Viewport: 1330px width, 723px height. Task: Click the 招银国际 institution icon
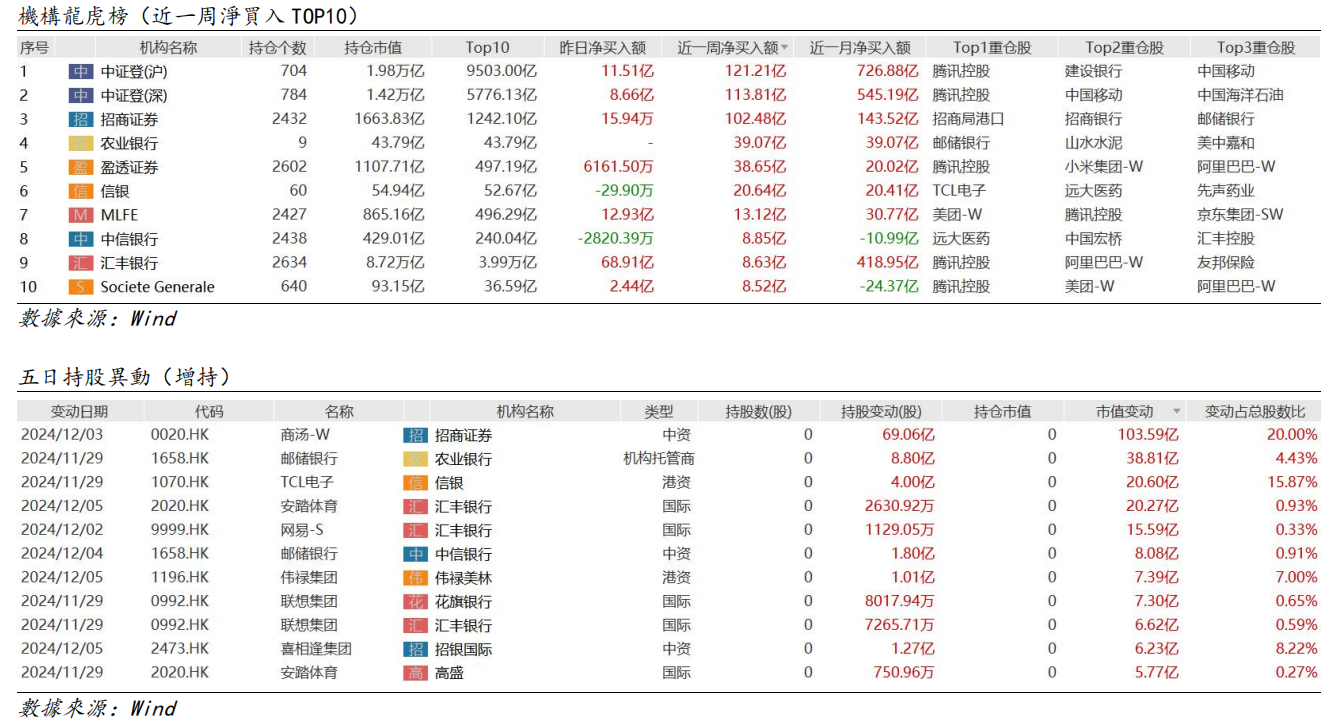tap(415, 649)
